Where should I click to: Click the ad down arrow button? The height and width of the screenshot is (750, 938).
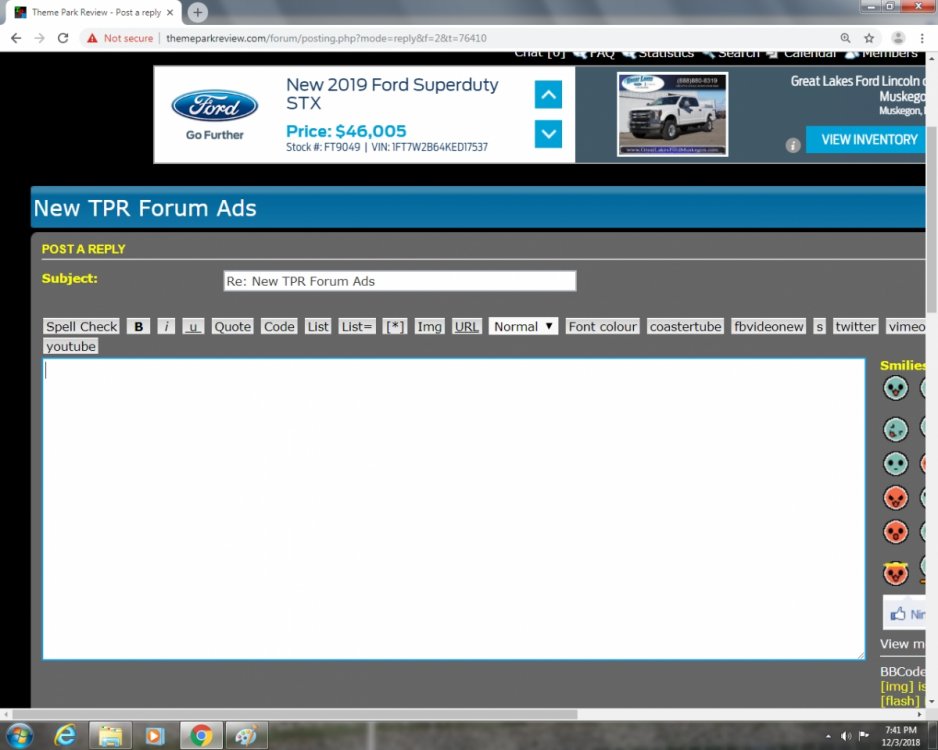[548, 133]
